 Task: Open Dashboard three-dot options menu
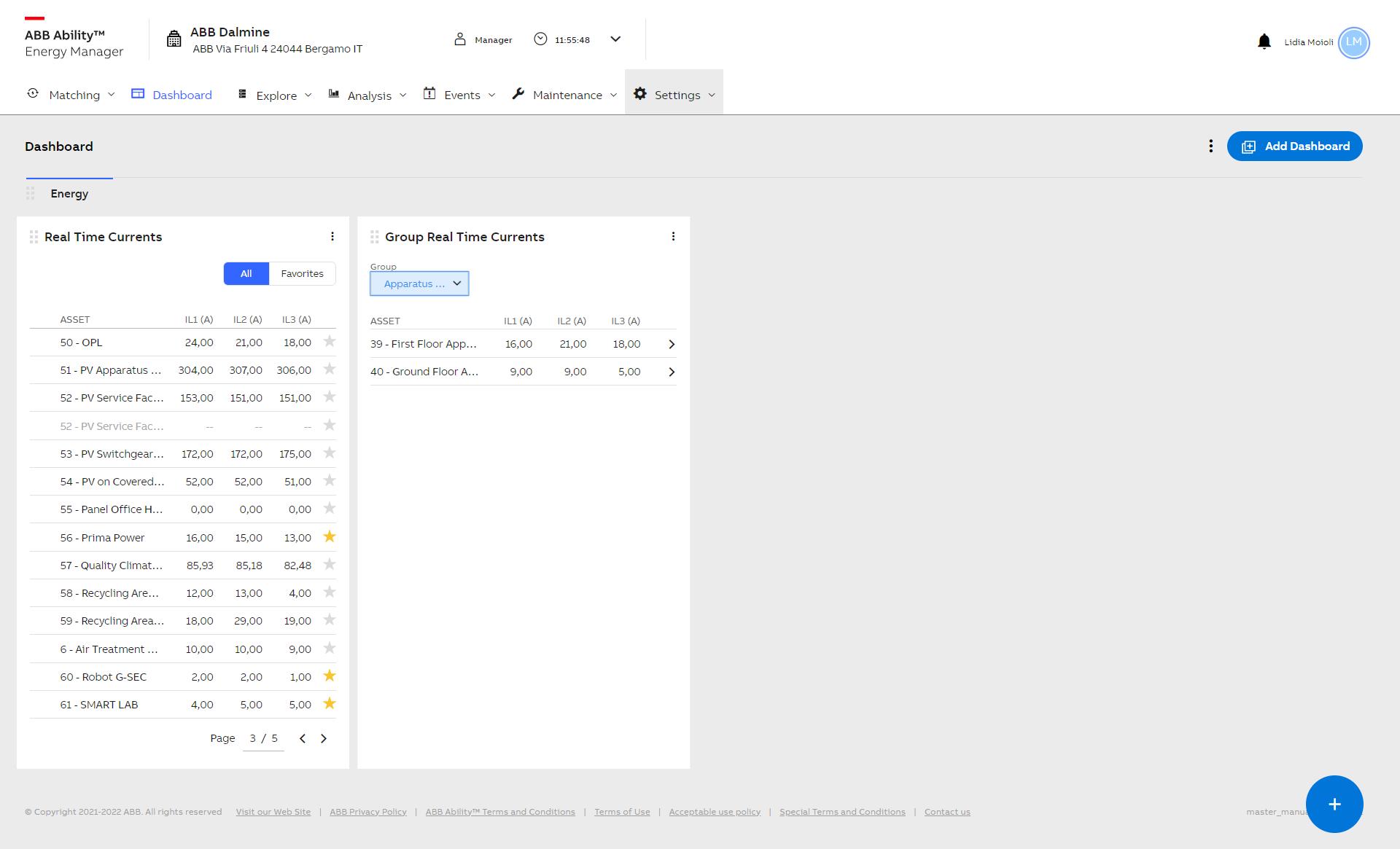[x=1210, y=146]
